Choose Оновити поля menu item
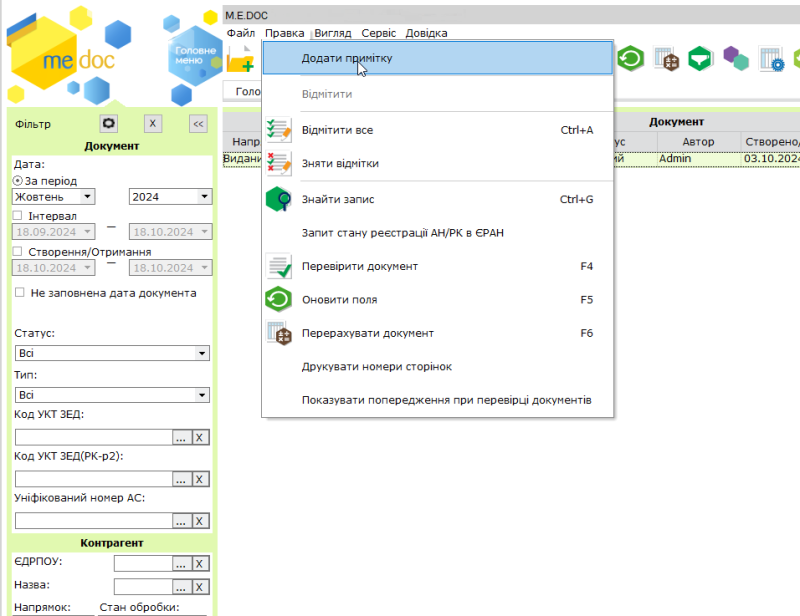The height and width of the screenshot is (616, 800). [438, 300]
